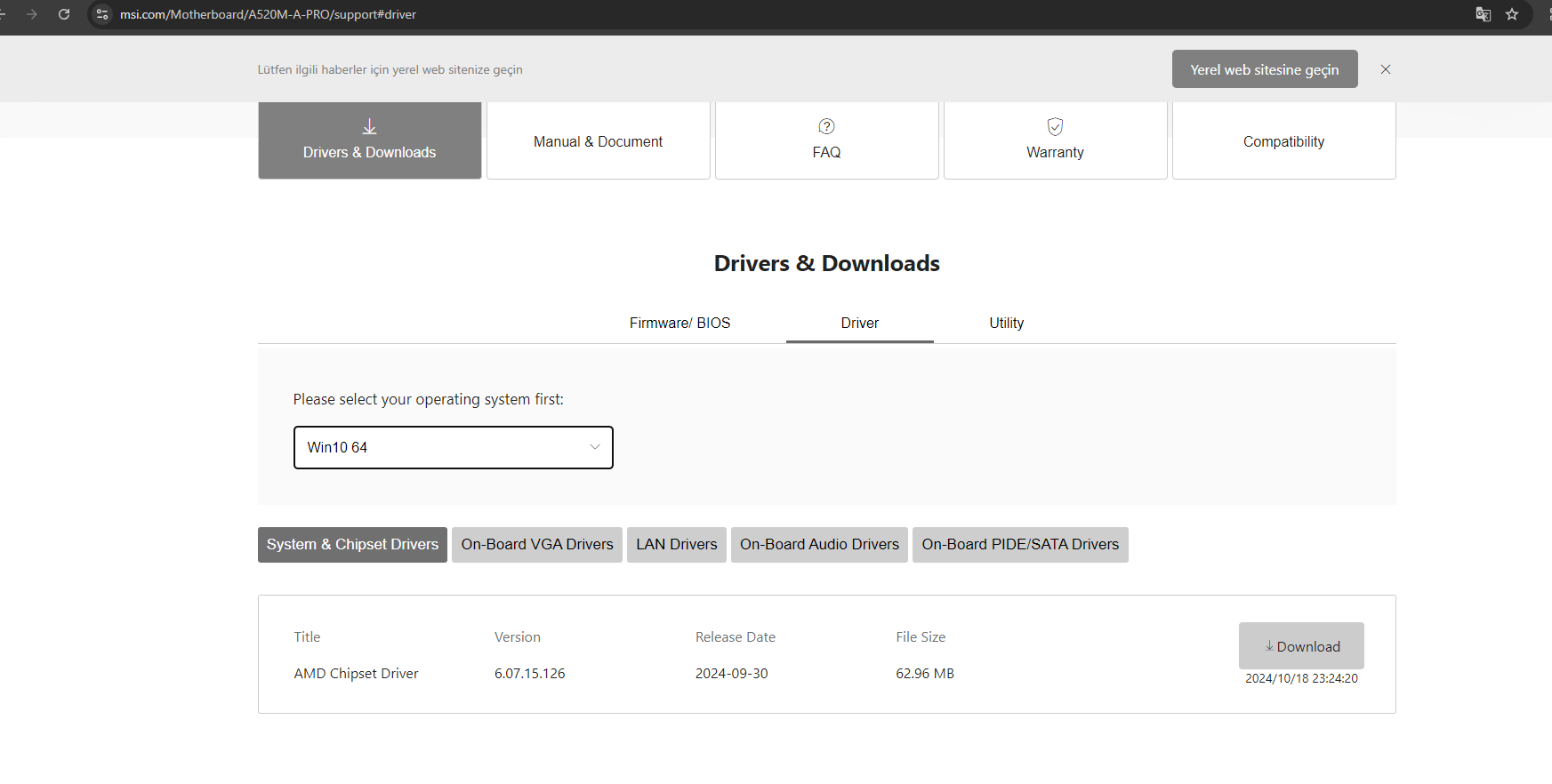Screen dimensions: 1552x784
Task: Show On-Board VGA Drivers
Action: [x=537, y=545]
